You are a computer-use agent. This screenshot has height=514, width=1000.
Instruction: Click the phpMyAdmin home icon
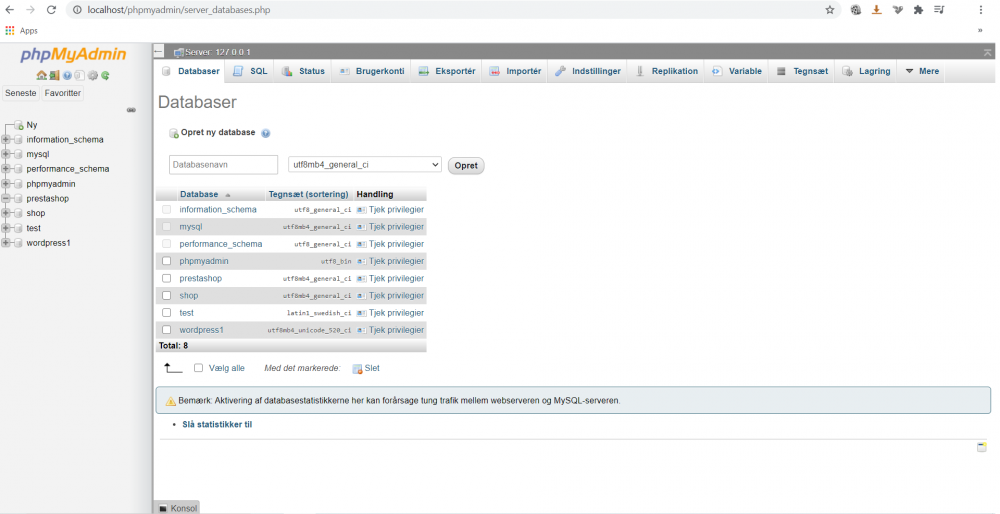click(41, 75)
